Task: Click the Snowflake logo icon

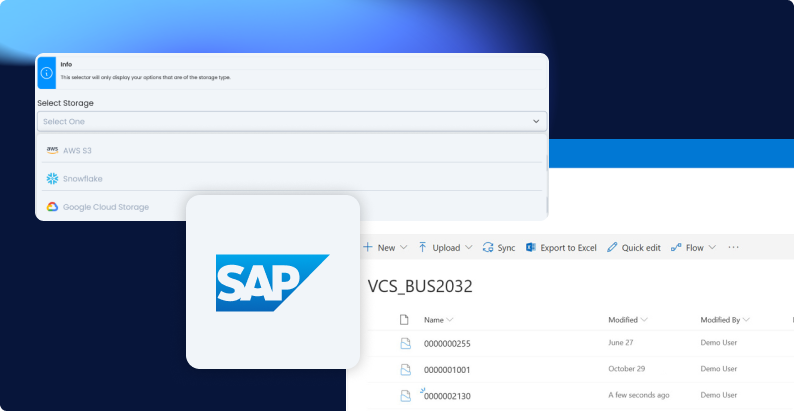Action: 52,179
